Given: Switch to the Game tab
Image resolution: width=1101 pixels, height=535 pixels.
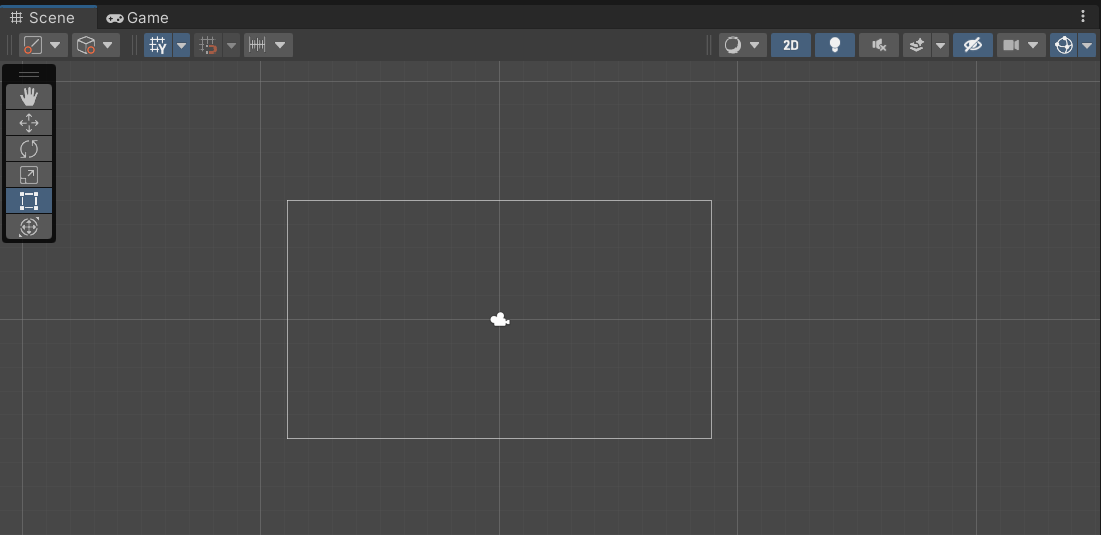Looking at the screenshot, I should (138, 18).
